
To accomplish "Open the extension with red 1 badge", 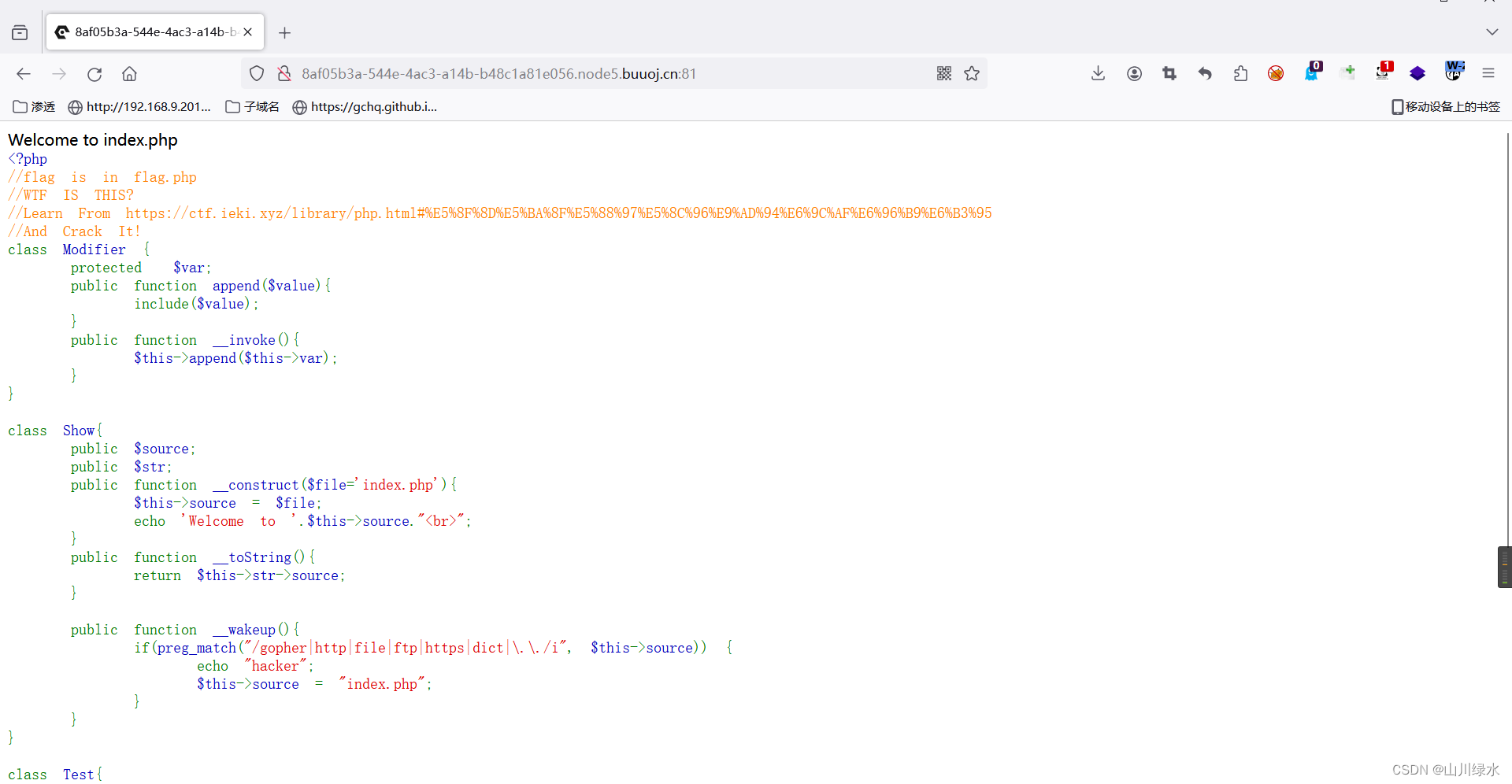I will [1383, 72].
